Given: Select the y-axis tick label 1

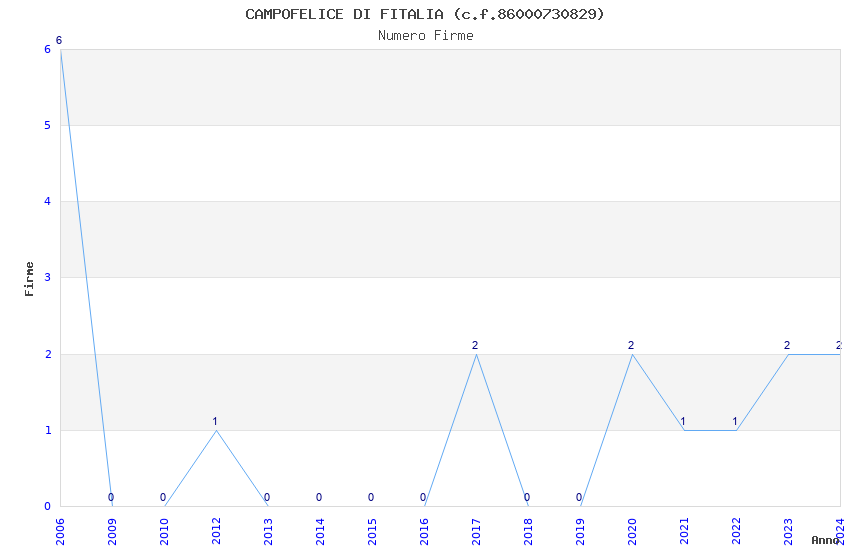Looking at the screenshot, I should pos(48,430).
